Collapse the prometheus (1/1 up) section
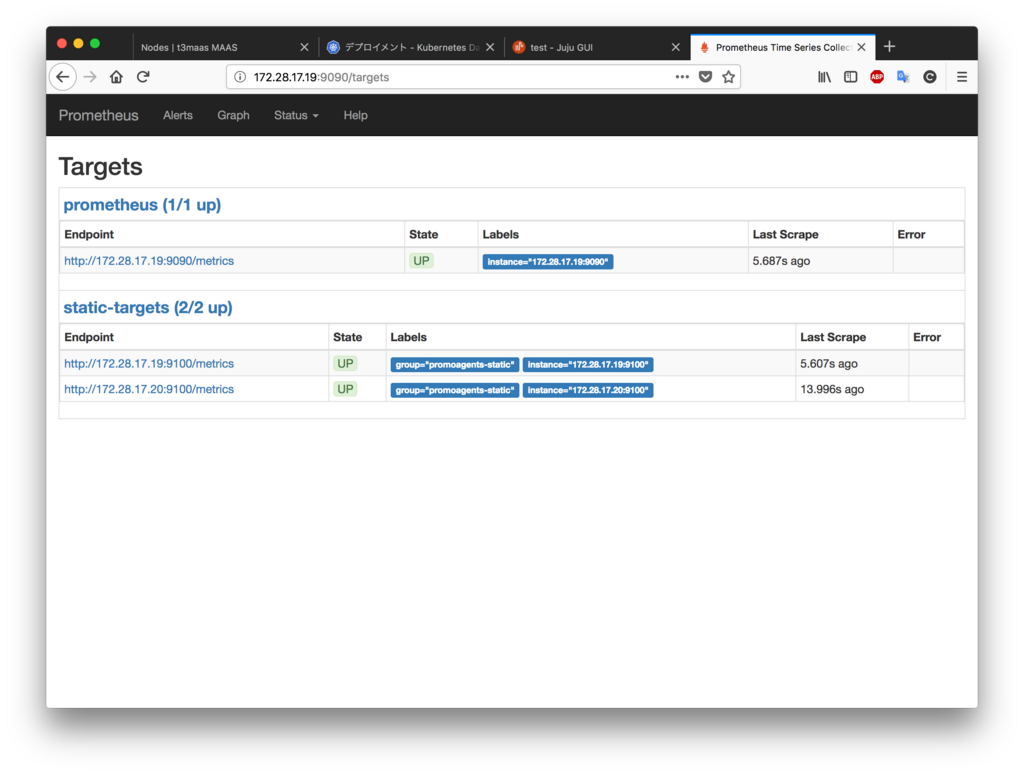The width and height of the screenshot is (1024, 774). tap(142, 205)
